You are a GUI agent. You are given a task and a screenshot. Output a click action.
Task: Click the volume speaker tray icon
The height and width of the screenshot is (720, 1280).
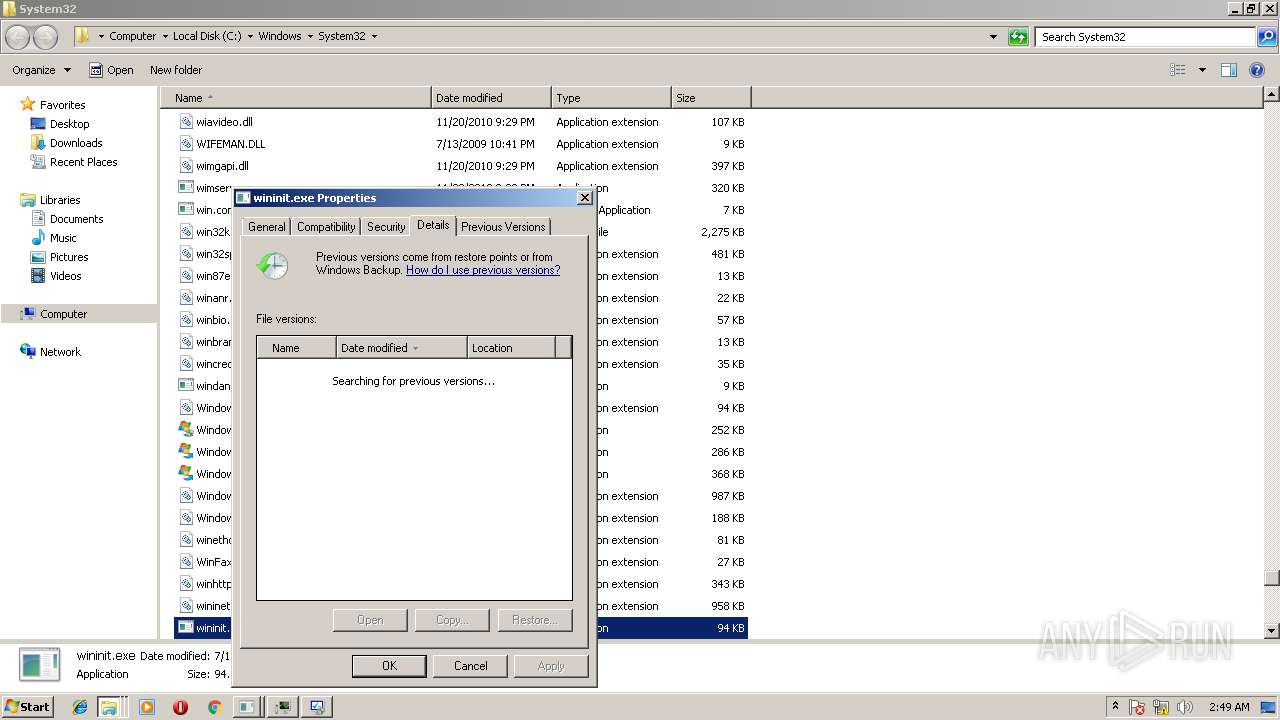[x=1185, y=707]
